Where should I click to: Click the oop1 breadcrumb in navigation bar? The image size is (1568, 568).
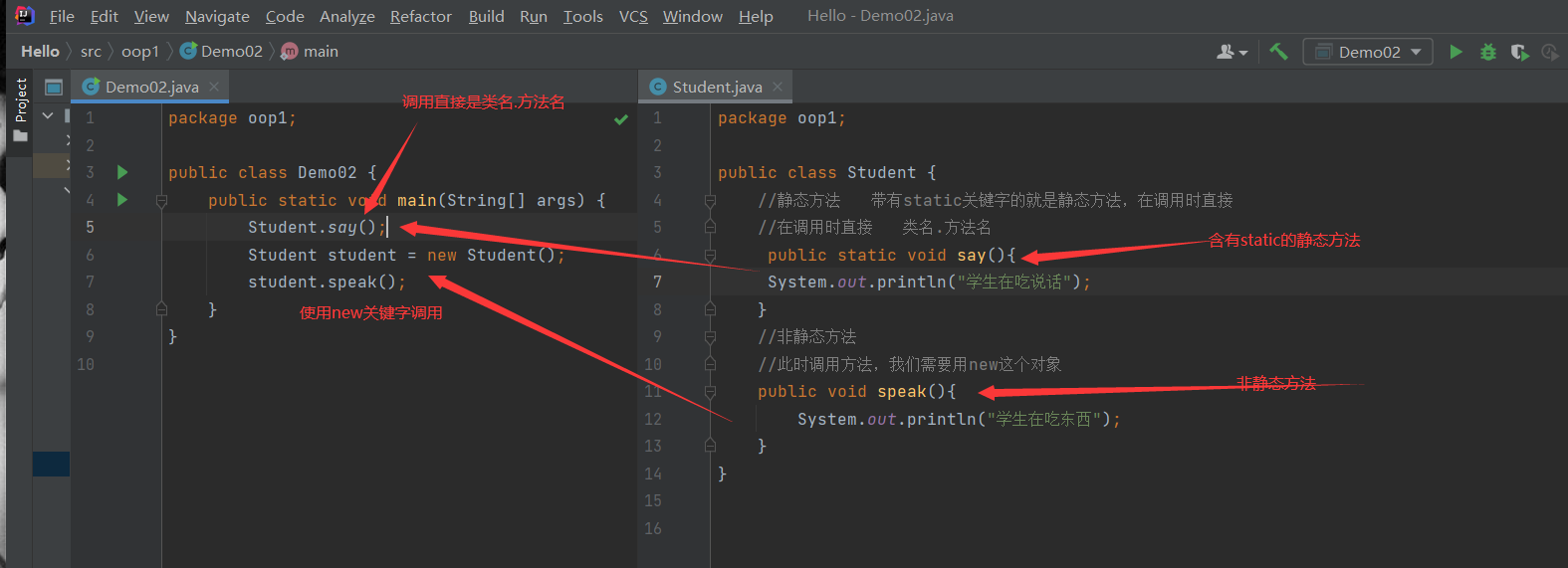point(139,51)
